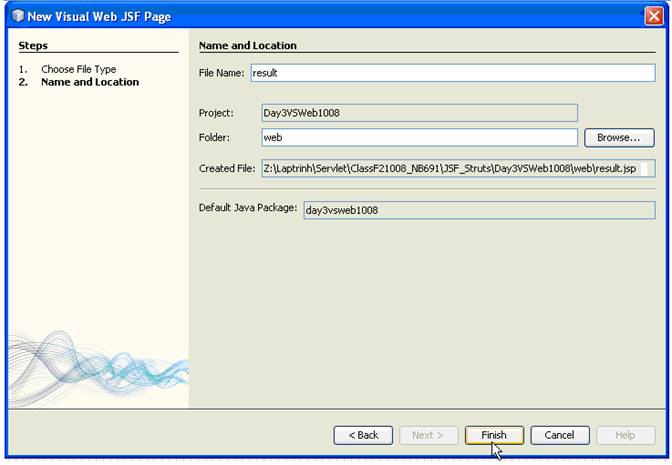
Task: Click the Cancel button
Action: (560, 435)
